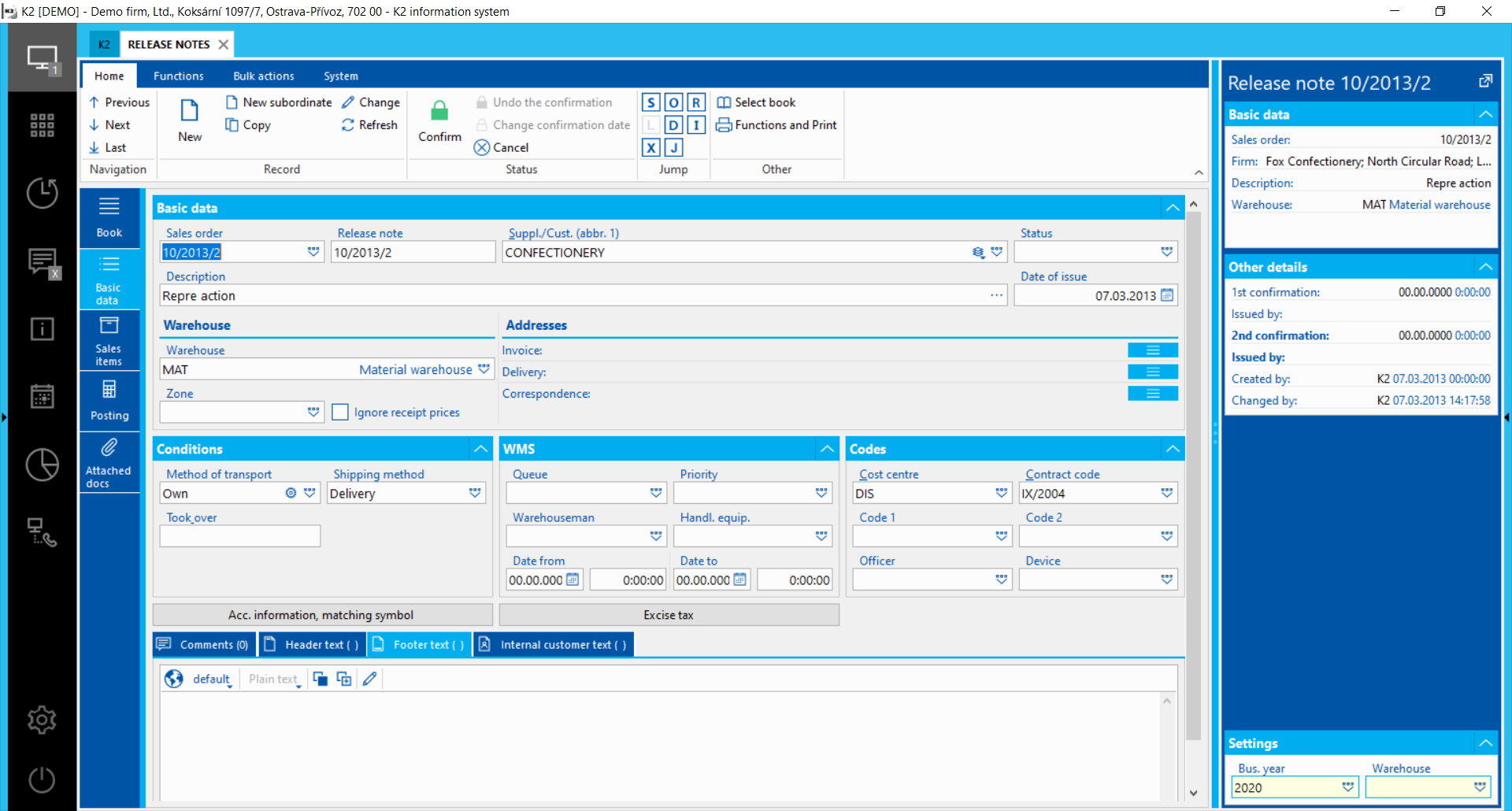
Task: Open the Header text tab
Action: tap(313, 645)
